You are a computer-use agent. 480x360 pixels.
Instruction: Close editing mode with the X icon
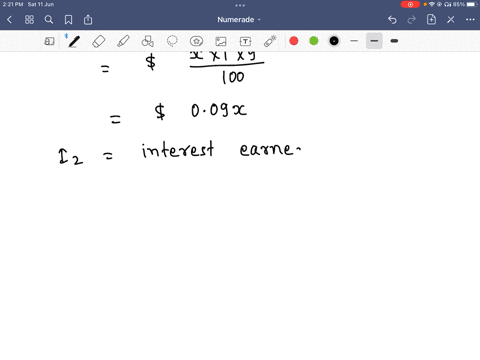click(x=451, y=20)
